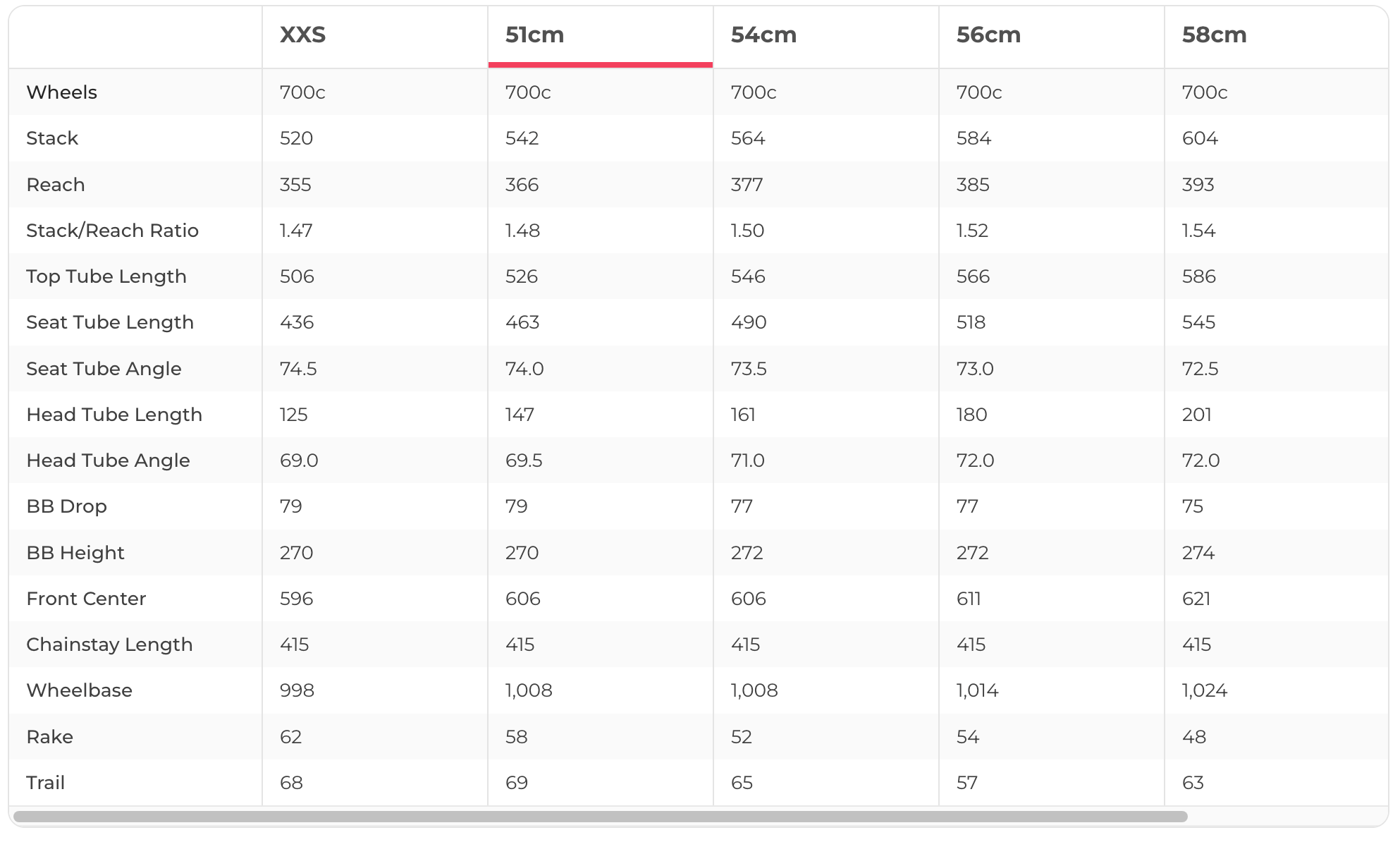Image resolution: width=1400 pixels, height=842 pixels.
Task: Click the Stack/Reach Ratio row label
Action: coord(112,231)
